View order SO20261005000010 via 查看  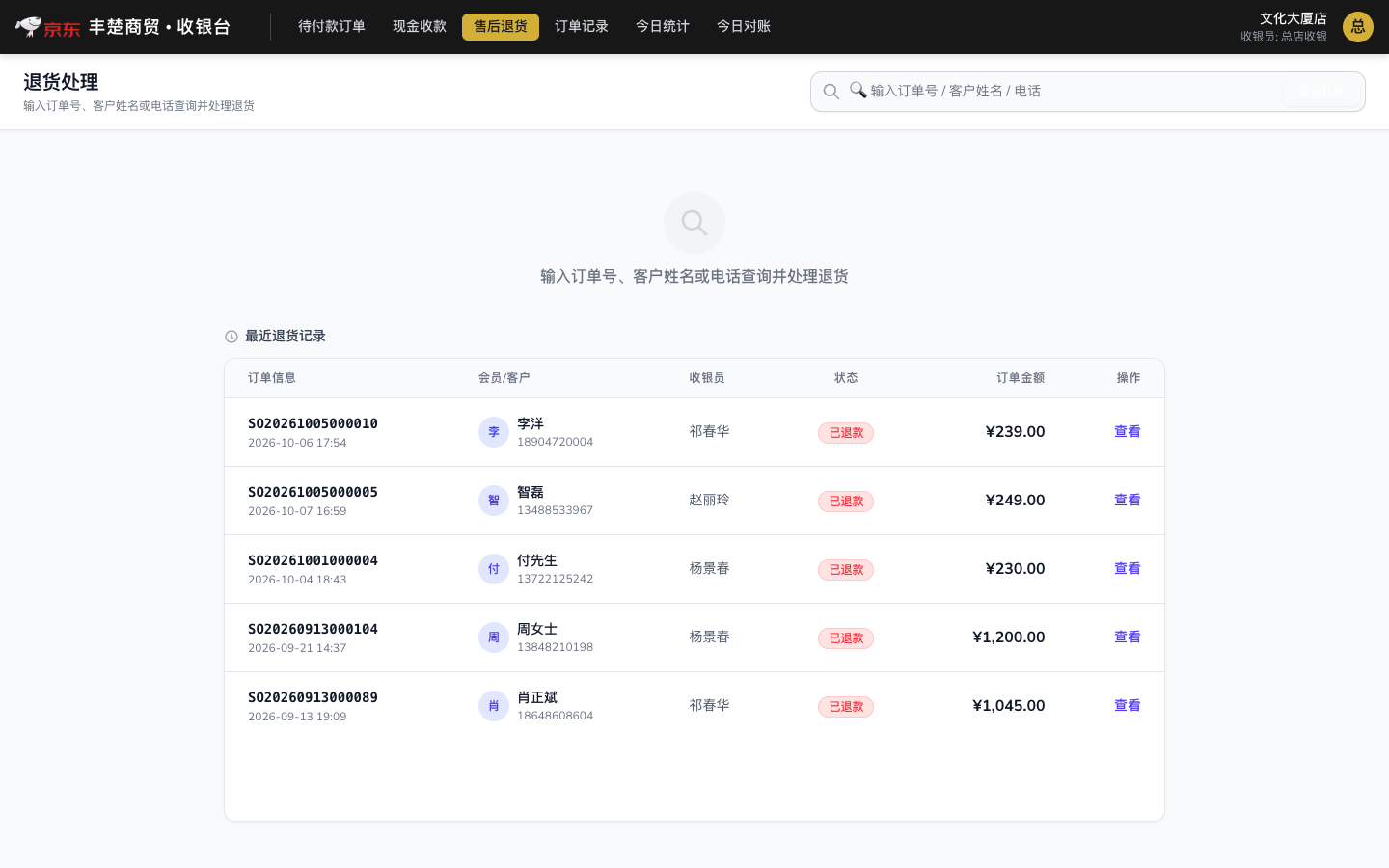pyautogui.click(x=1128, y=432)
